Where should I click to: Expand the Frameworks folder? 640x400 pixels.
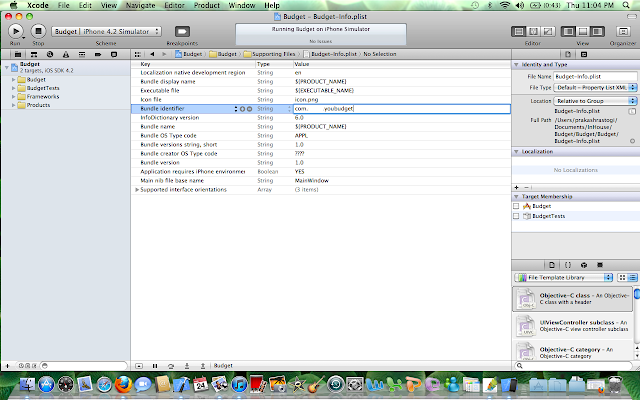(13, 97)
